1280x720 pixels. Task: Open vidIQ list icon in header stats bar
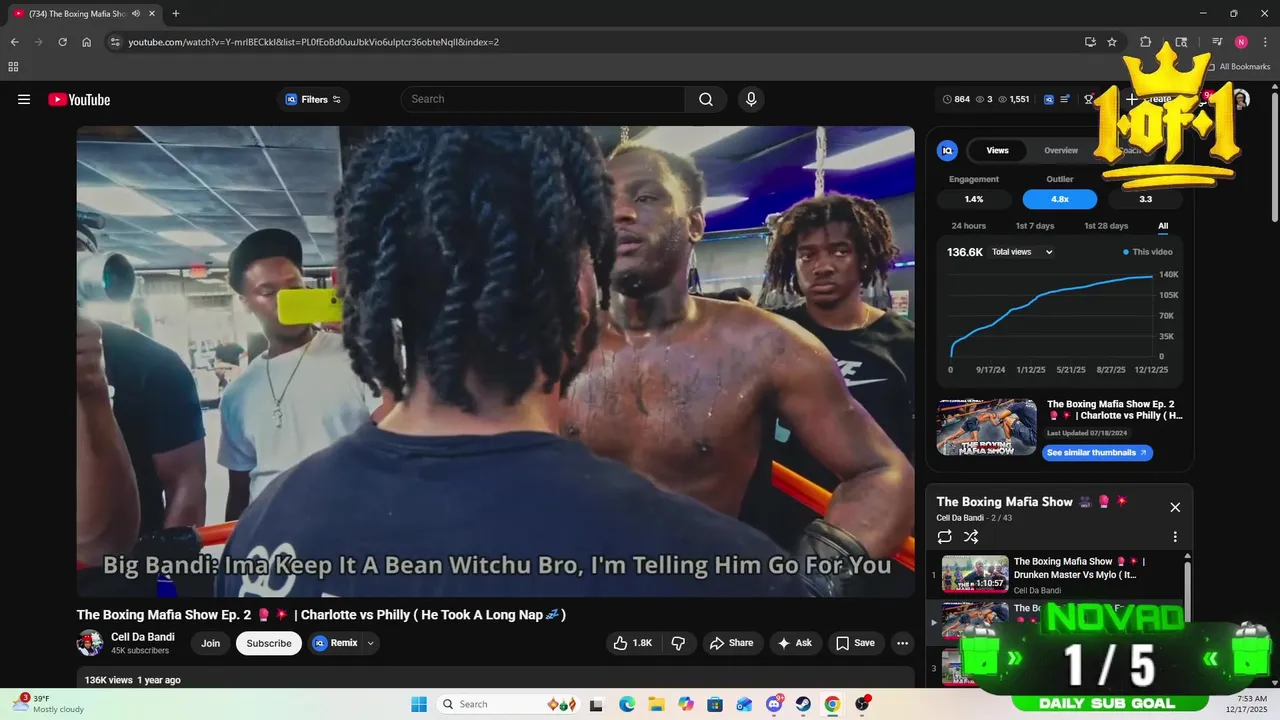click(1065, 99)
